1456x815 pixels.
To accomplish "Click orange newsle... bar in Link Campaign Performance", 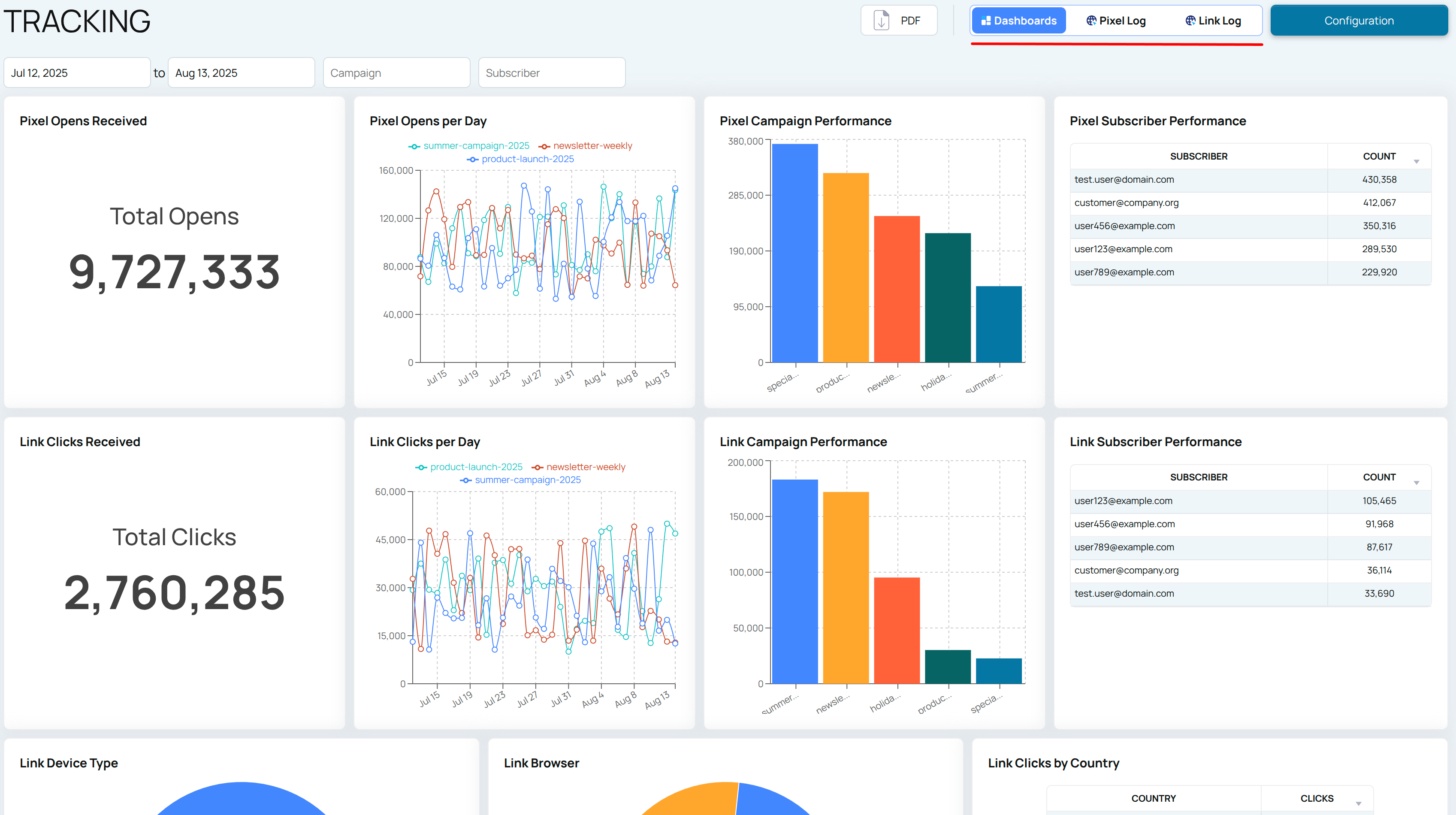I will (846, 588).
